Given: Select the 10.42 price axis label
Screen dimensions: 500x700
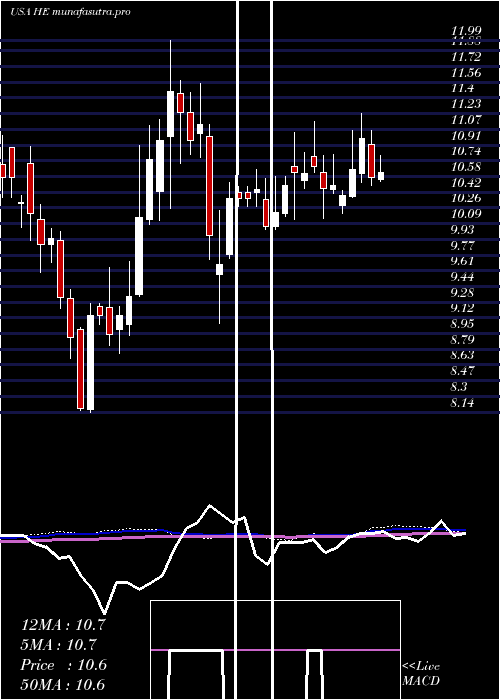Looking at the screenshot, I should (x=466, y=183).
